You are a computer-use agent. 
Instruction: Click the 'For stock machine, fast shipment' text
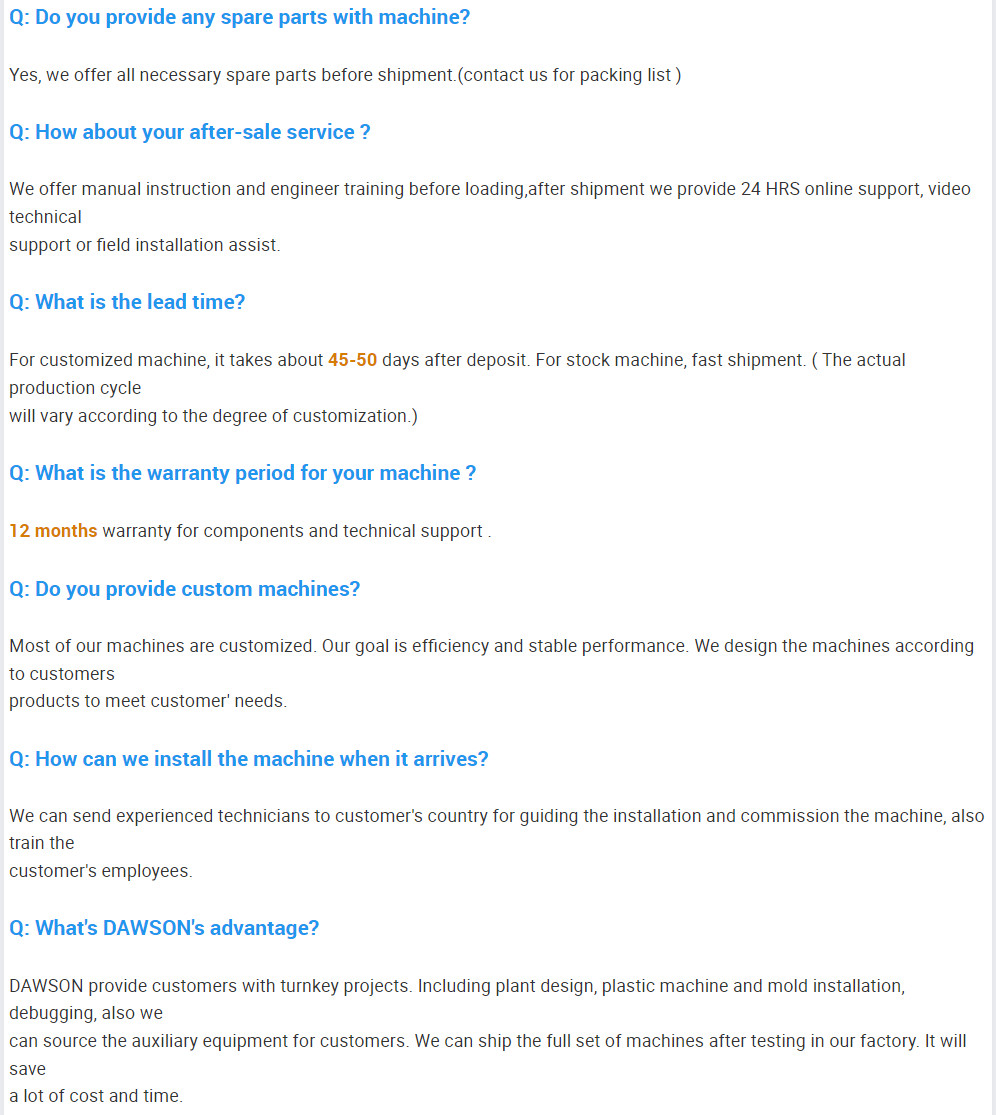click(670, 360)
